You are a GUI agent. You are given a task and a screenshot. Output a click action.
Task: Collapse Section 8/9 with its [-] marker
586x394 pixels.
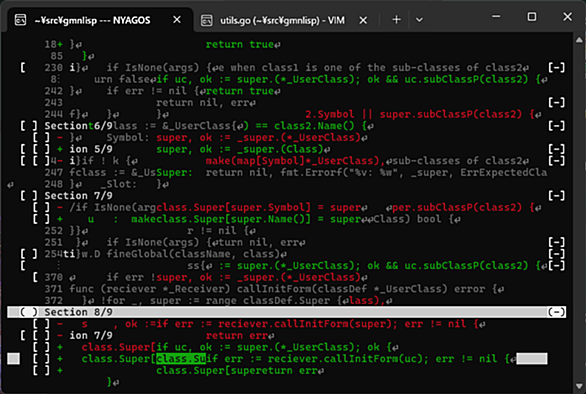click(x=556, y=312)
